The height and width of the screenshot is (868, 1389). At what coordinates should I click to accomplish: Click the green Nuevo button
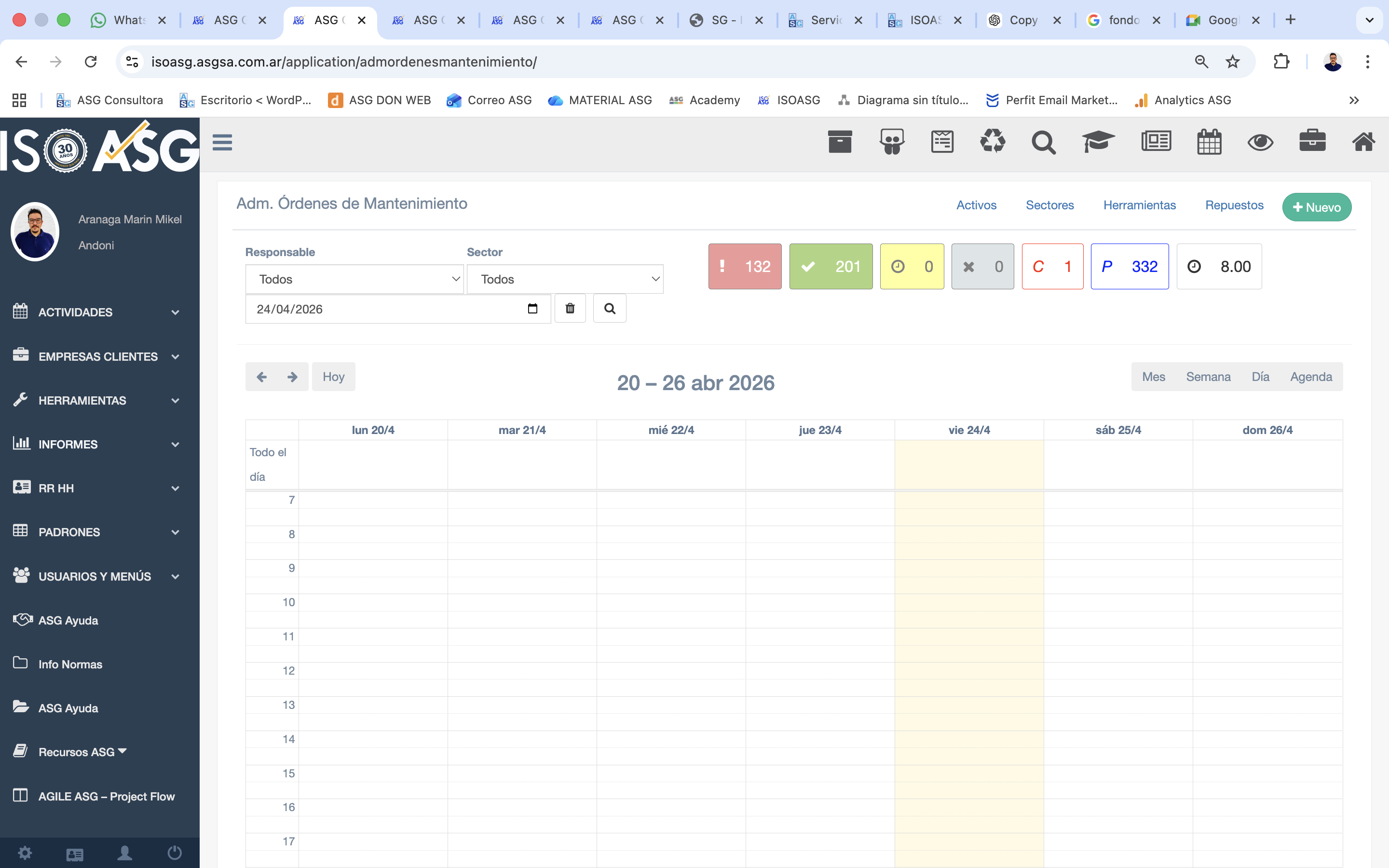tap(1316, 207)
